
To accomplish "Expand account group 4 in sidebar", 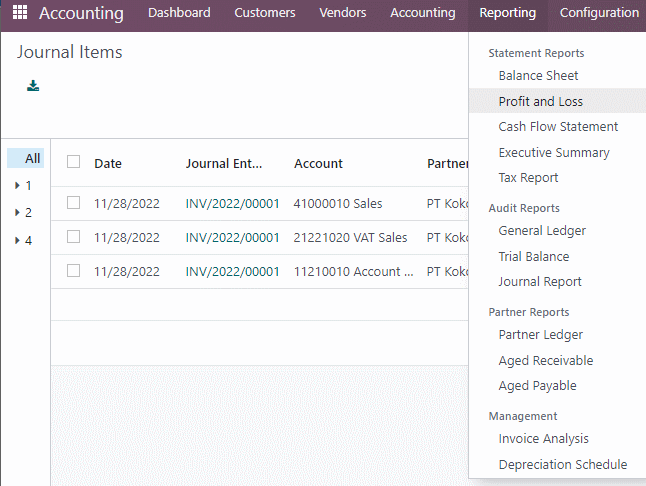I will tap(17, 240).
